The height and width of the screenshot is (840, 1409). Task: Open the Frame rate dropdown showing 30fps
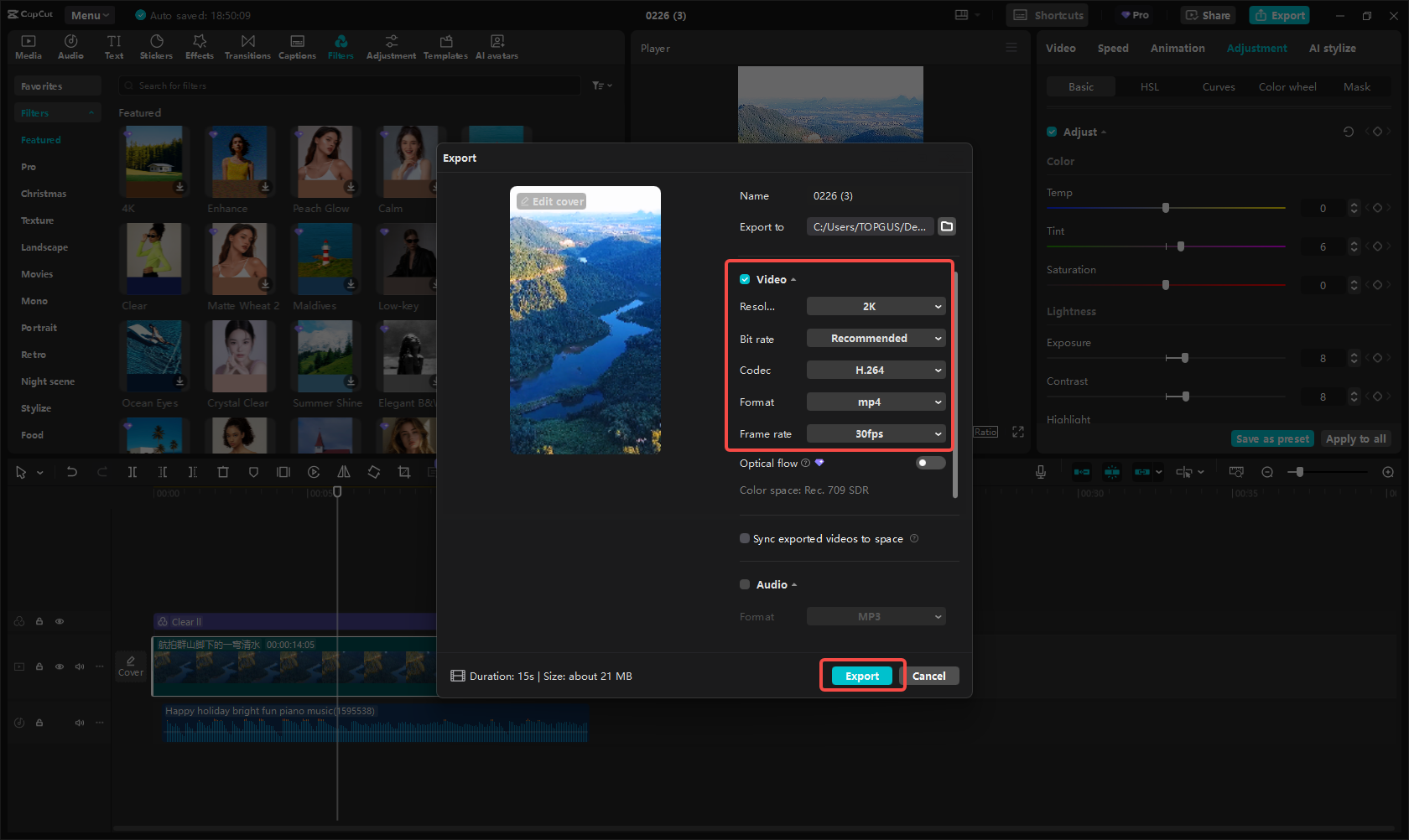coord(876,433)
